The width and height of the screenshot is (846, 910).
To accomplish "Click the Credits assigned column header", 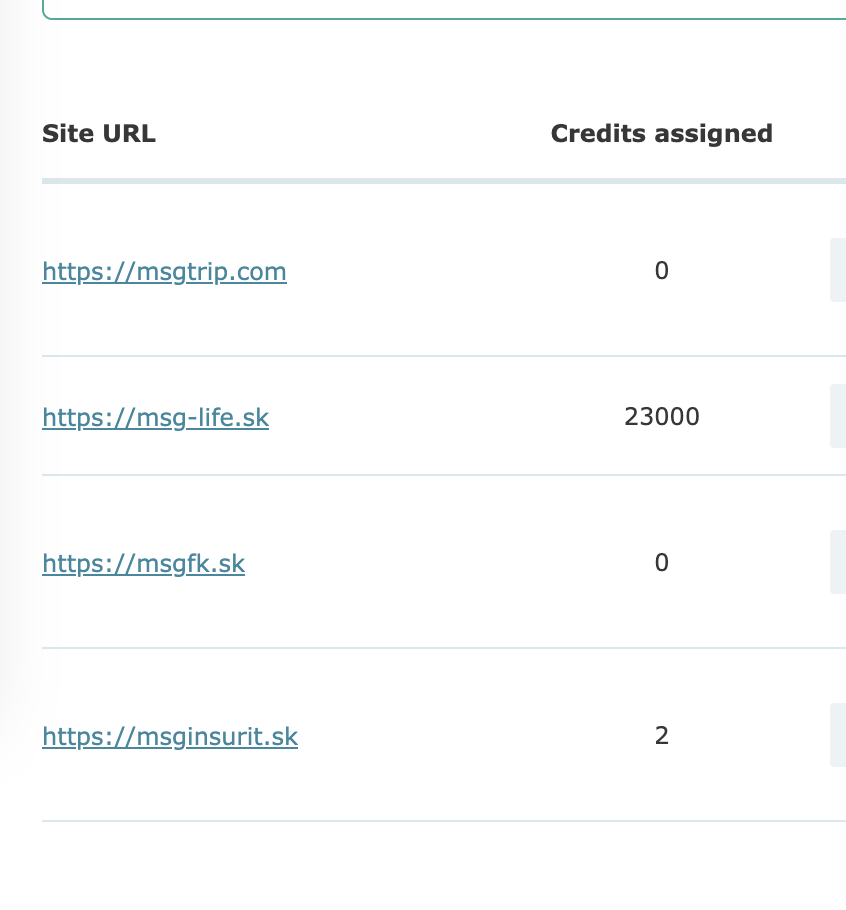I will click(x=661, y=134).
